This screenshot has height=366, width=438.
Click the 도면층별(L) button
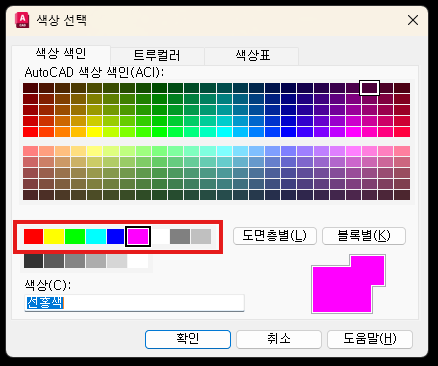pyautogui.click(x=275, y=236)
